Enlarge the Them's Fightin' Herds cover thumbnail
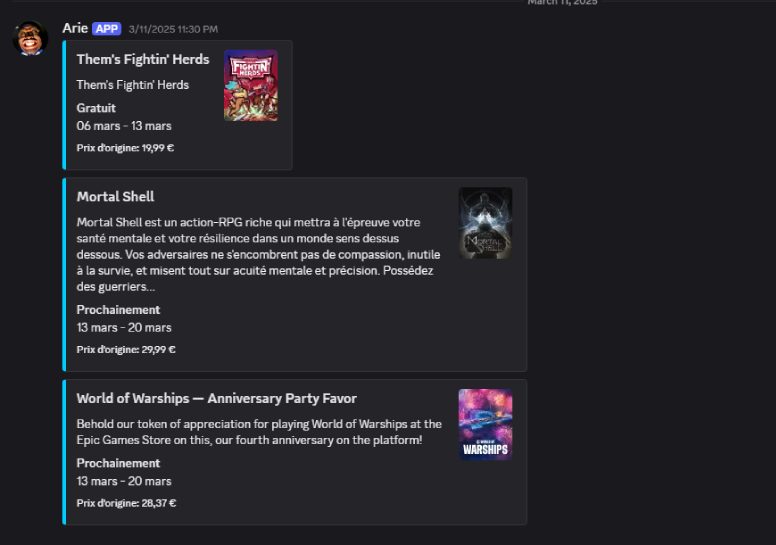The height and width of the screenshot is (545, 776). (251, 86)
